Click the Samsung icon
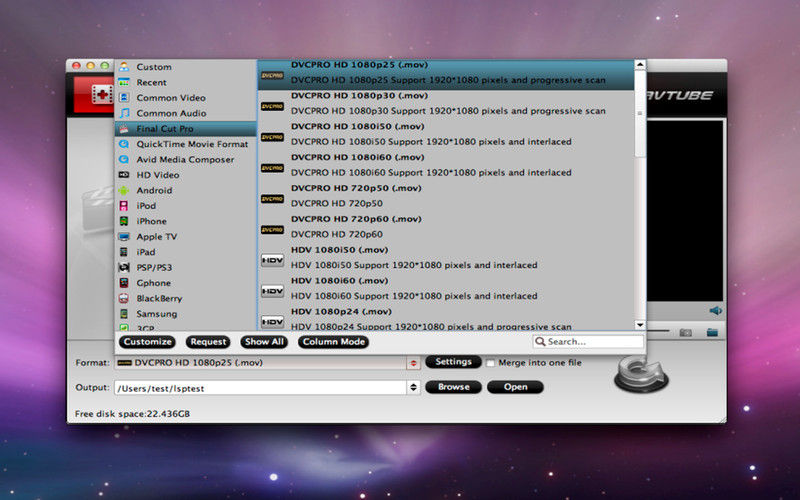This screenshot has width=800, height=500. pos(124,314)
